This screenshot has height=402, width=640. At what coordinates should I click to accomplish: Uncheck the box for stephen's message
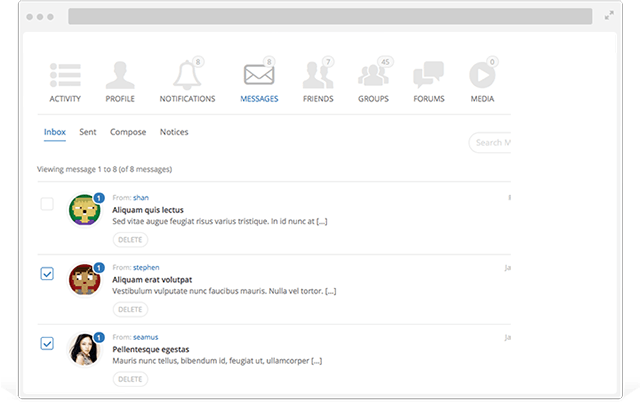pyautogui.click(x=47, y=274)
